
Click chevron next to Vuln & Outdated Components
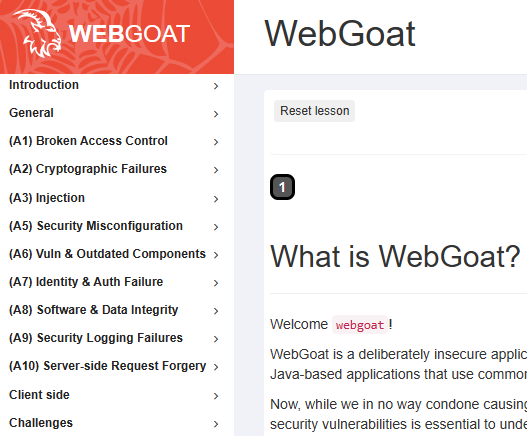[216, 255]
